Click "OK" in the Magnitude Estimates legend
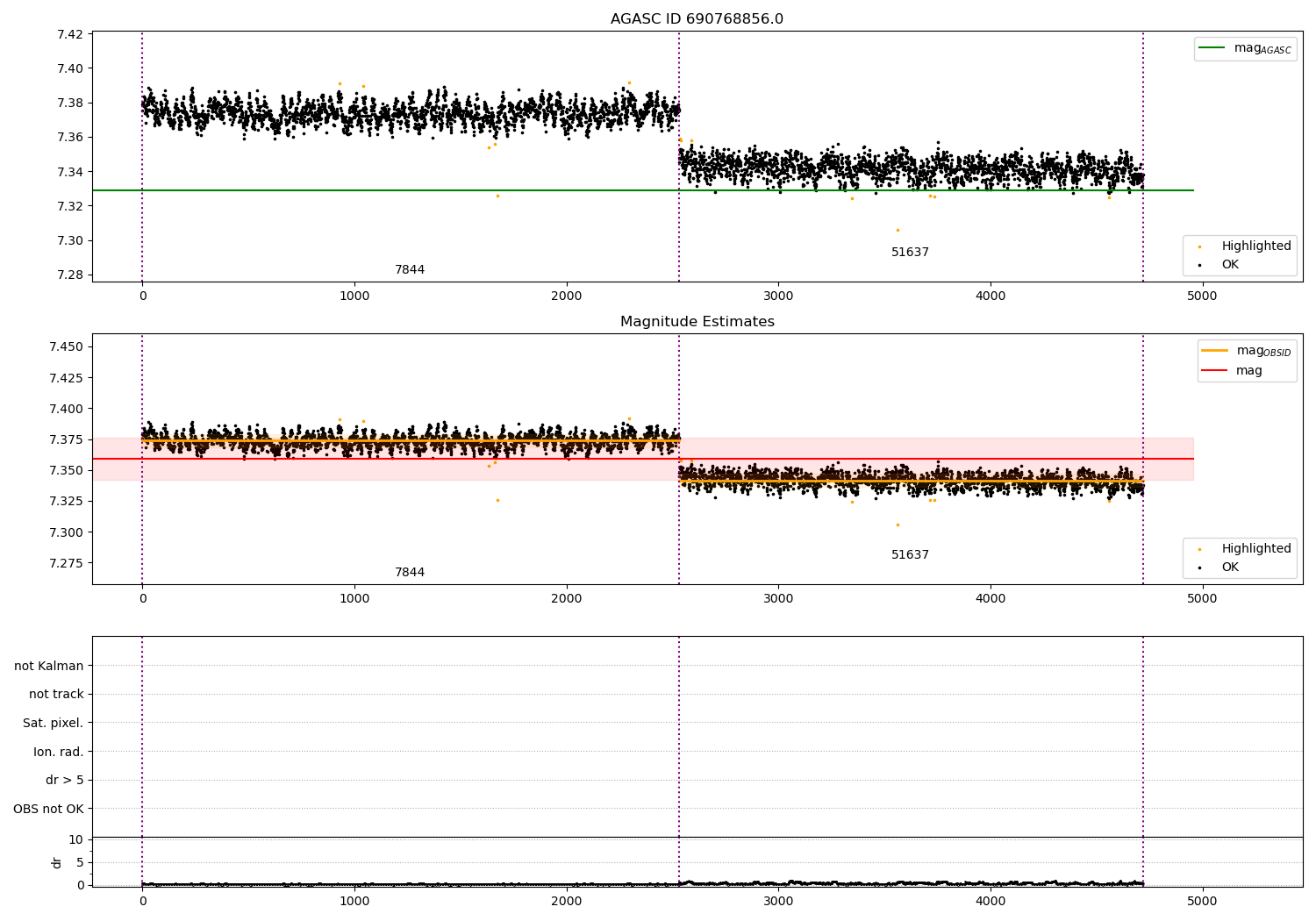1316x921 pixels. (1230, 568)
